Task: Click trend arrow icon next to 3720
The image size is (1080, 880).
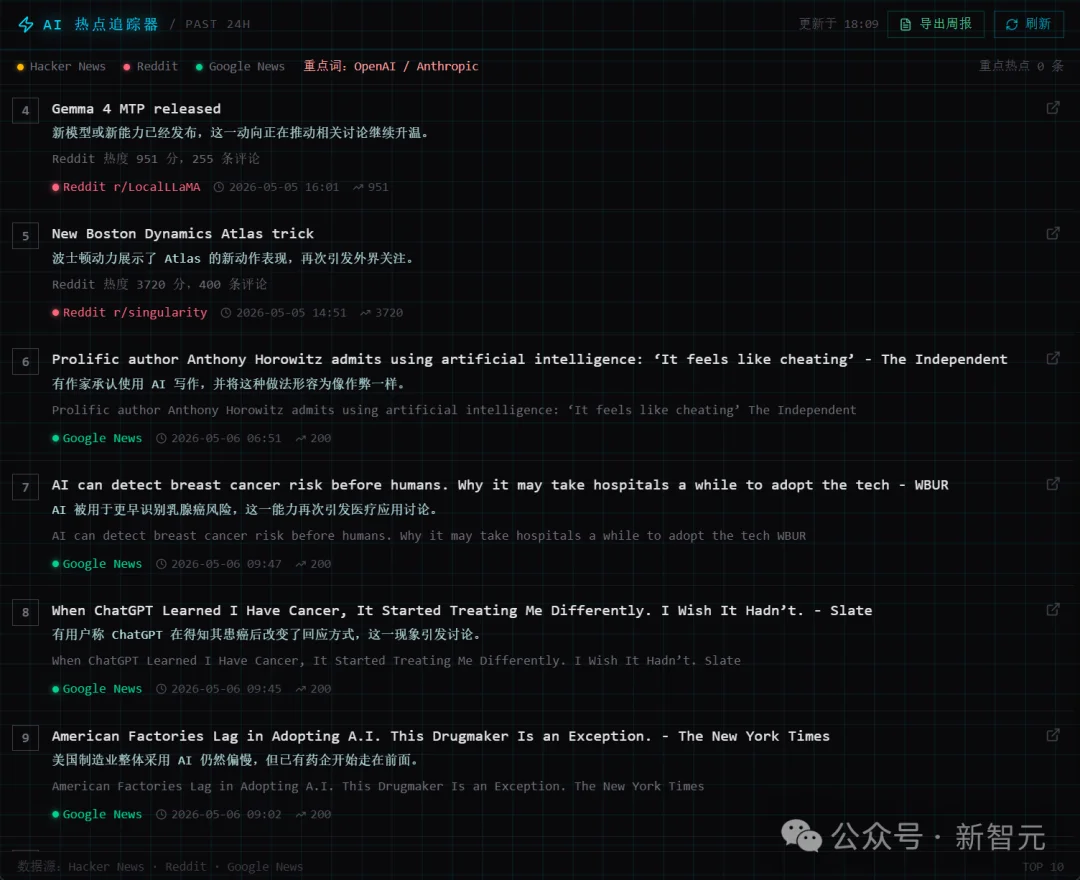Action: 365,313
